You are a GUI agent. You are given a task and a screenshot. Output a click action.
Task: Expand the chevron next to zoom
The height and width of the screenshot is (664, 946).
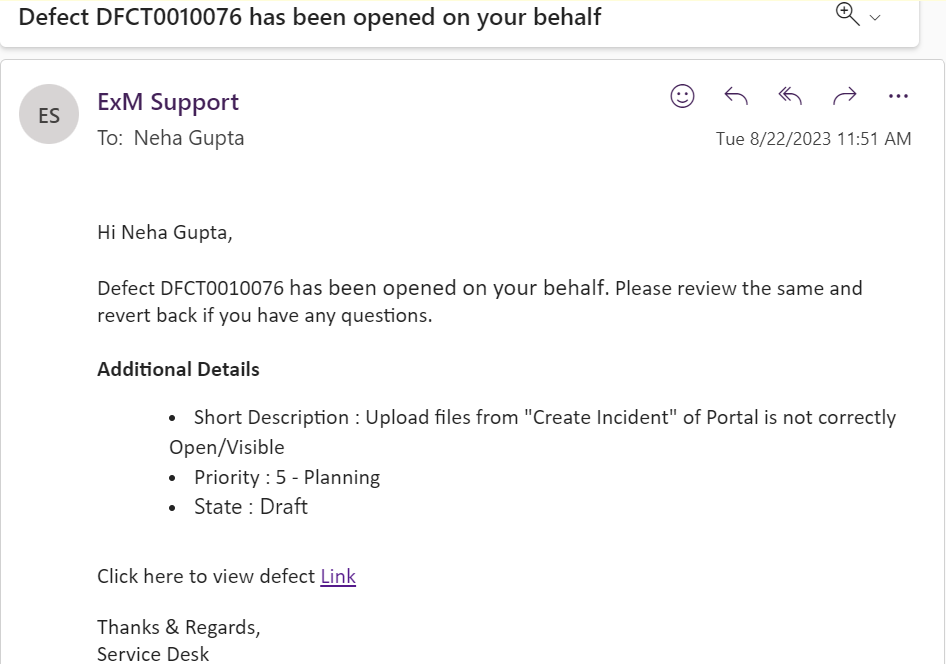[x=876, y=18]
